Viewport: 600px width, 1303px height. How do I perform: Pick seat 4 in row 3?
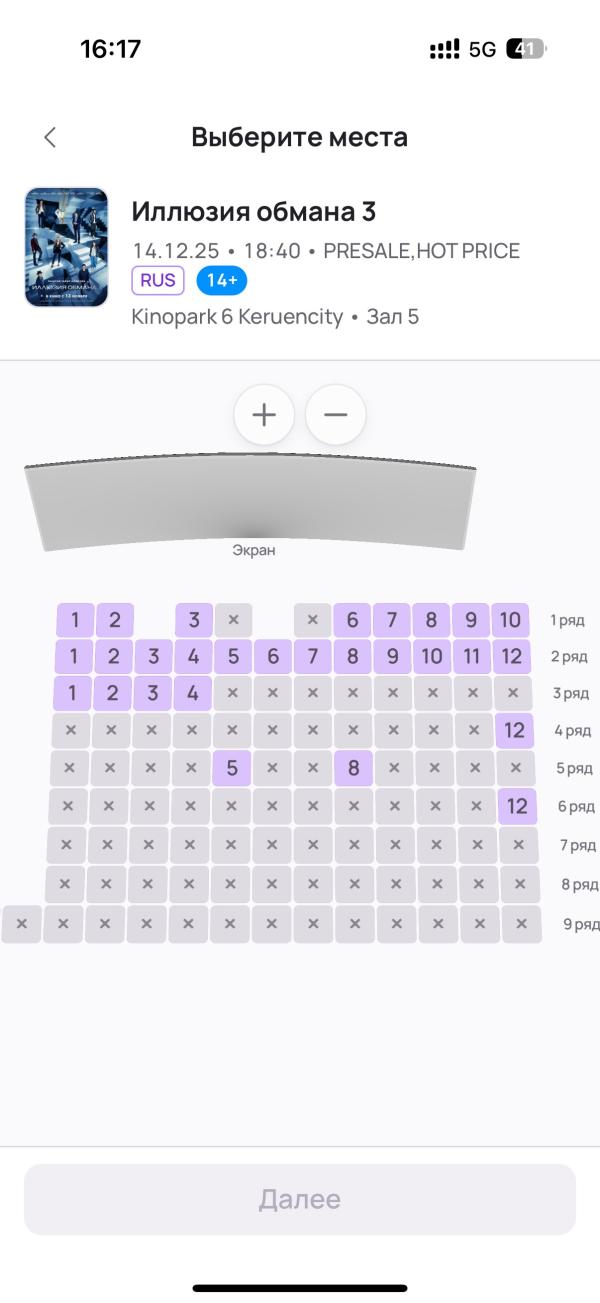coord(193,693)
